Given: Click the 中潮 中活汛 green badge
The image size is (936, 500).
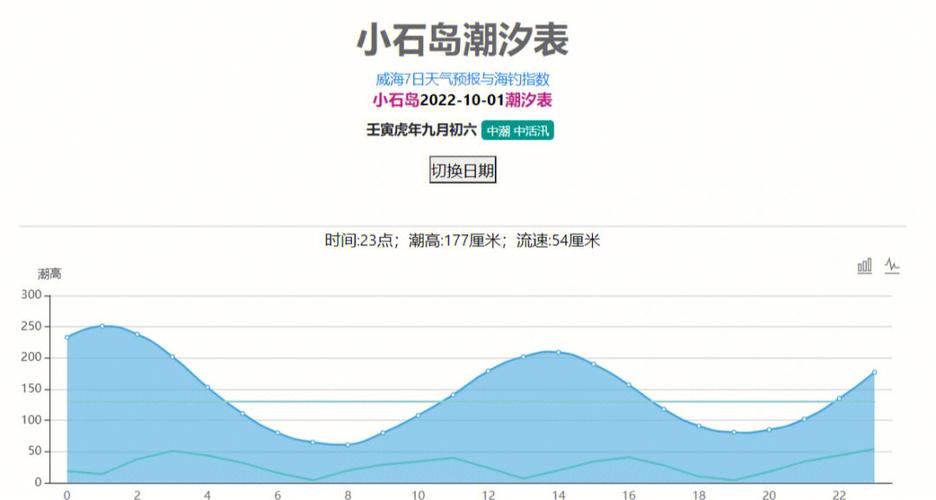Looking at the screenshot, I should tap(518, 131).
